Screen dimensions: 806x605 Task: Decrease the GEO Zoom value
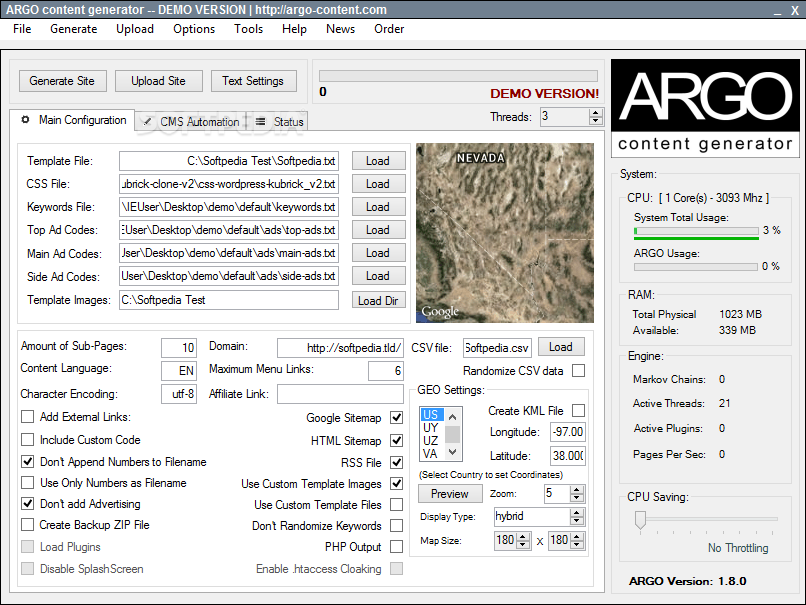pos(577,498)
